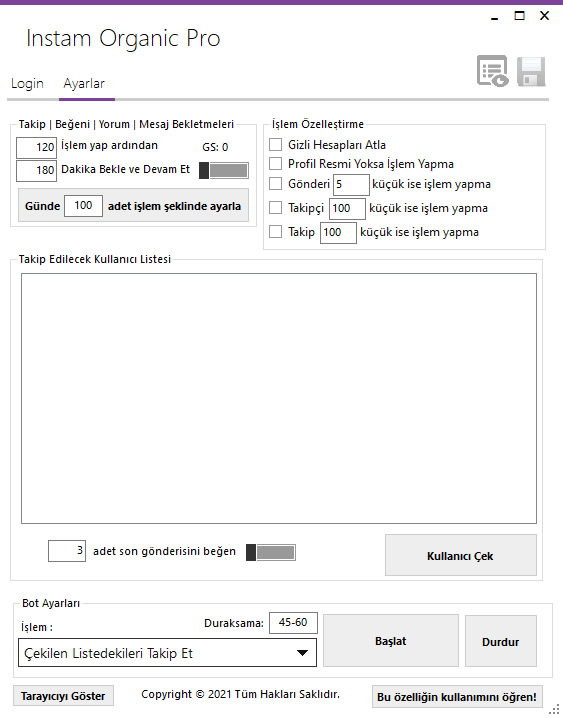Close the Instam Organic Pro window
Screen dimensions: 563x718
point(544,16)
